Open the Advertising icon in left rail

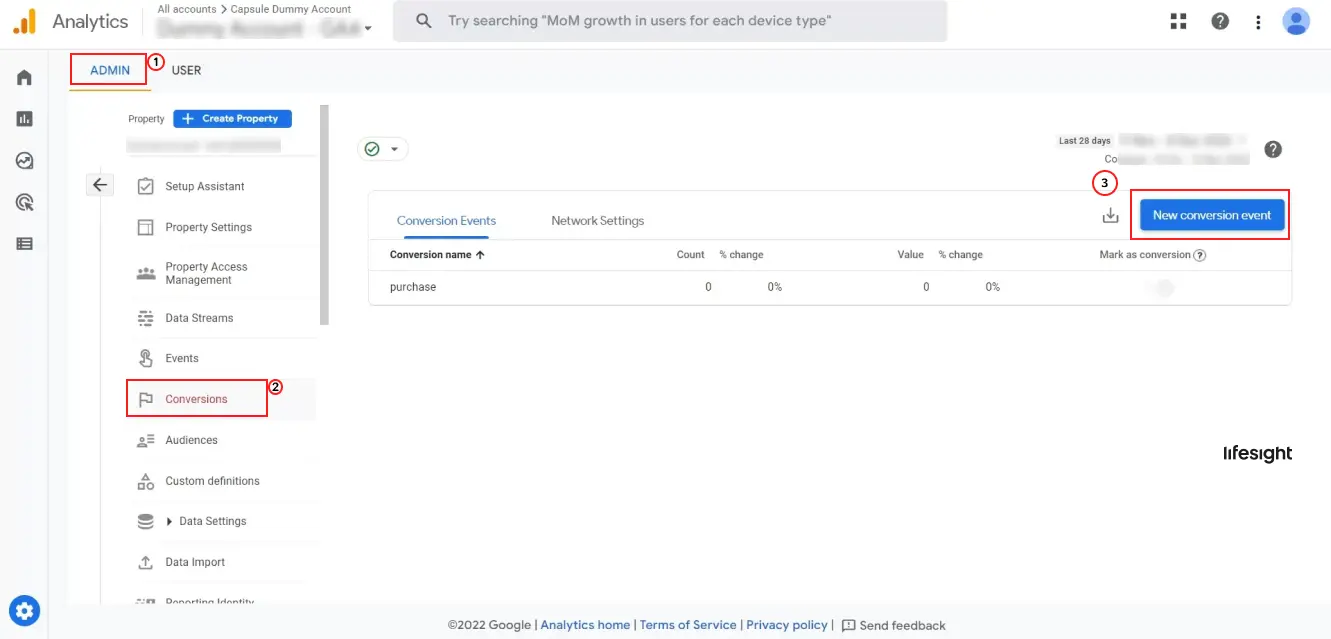tap(24, 202)
